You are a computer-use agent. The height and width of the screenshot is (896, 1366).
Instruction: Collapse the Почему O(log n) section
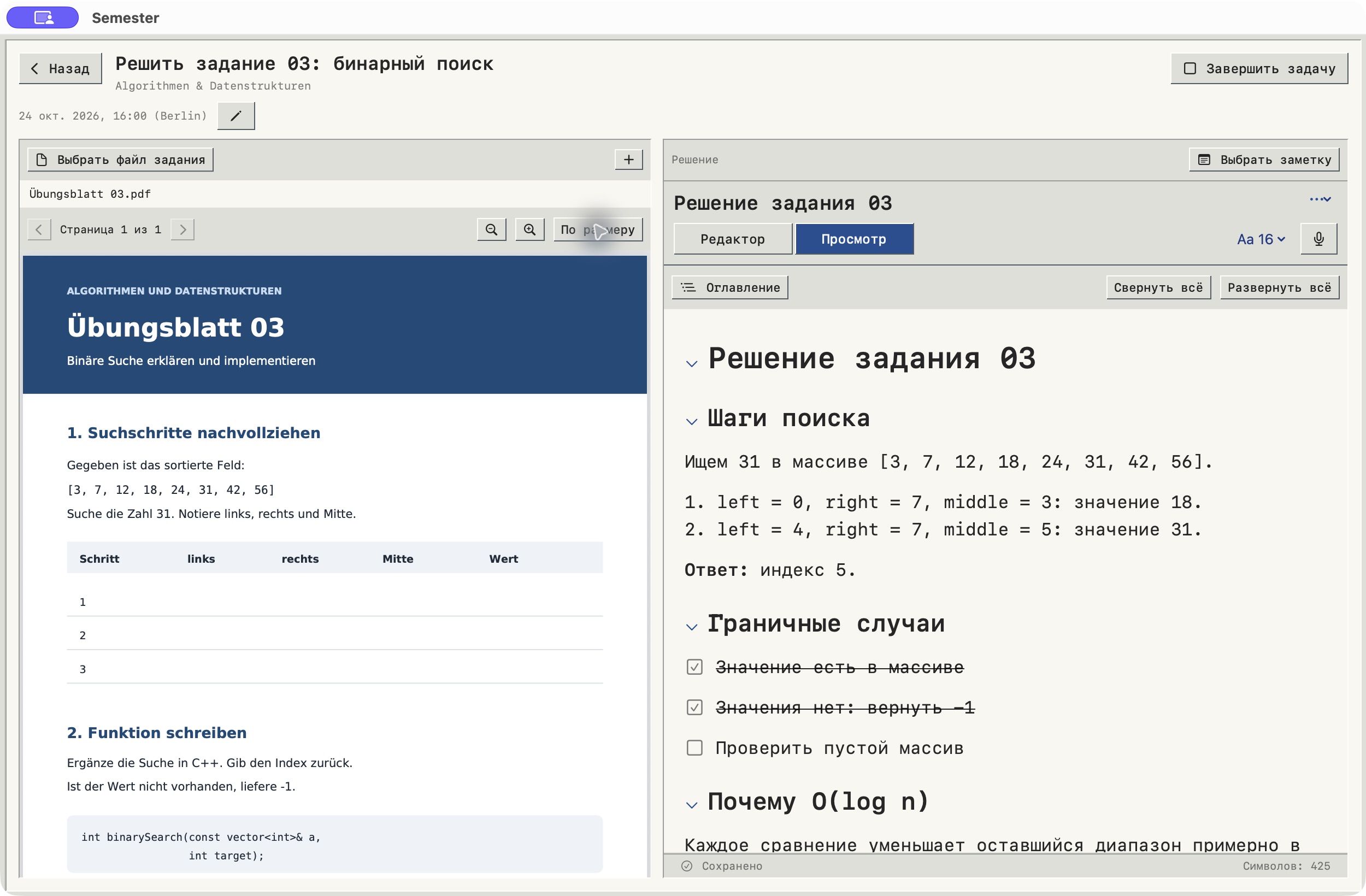coord(692,805)
